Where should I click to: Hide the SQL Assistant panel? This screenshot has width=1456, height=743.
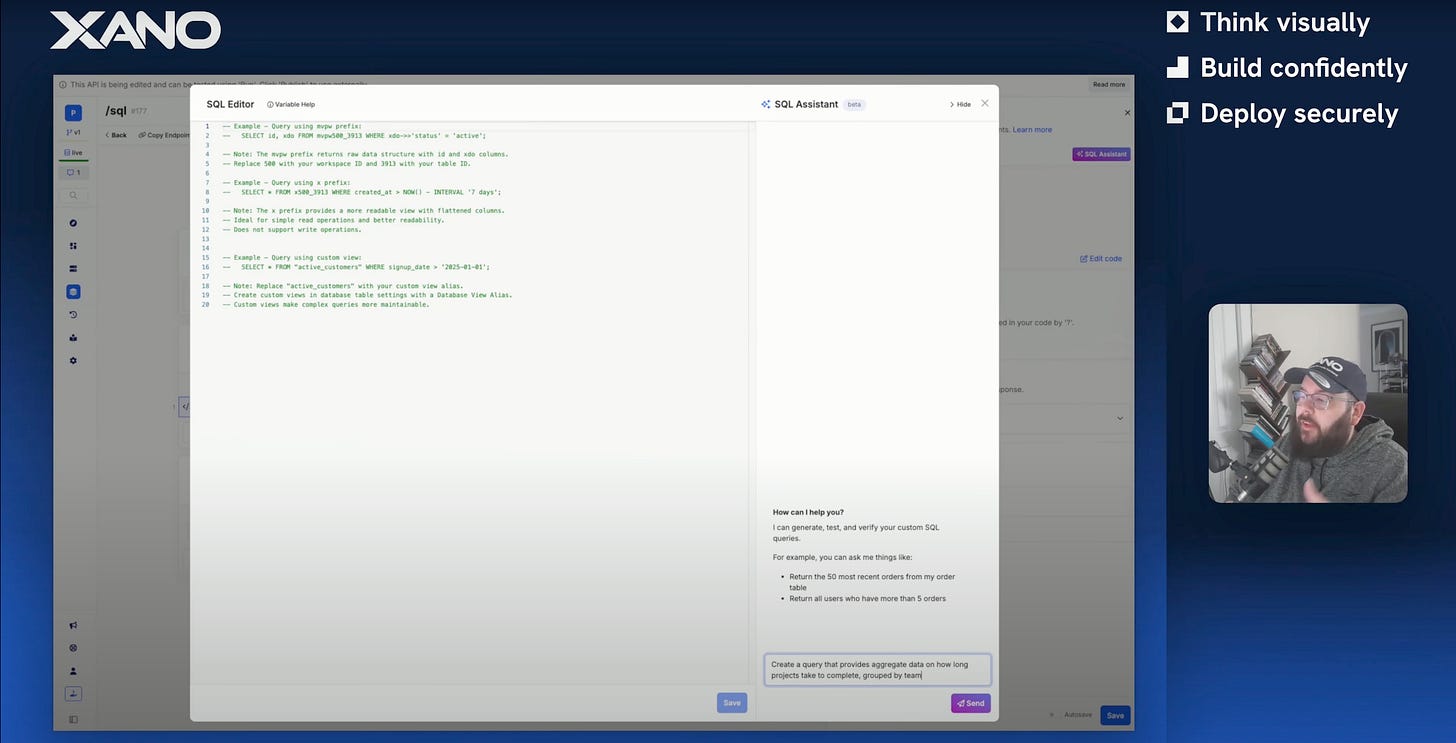tap(960, 104)
